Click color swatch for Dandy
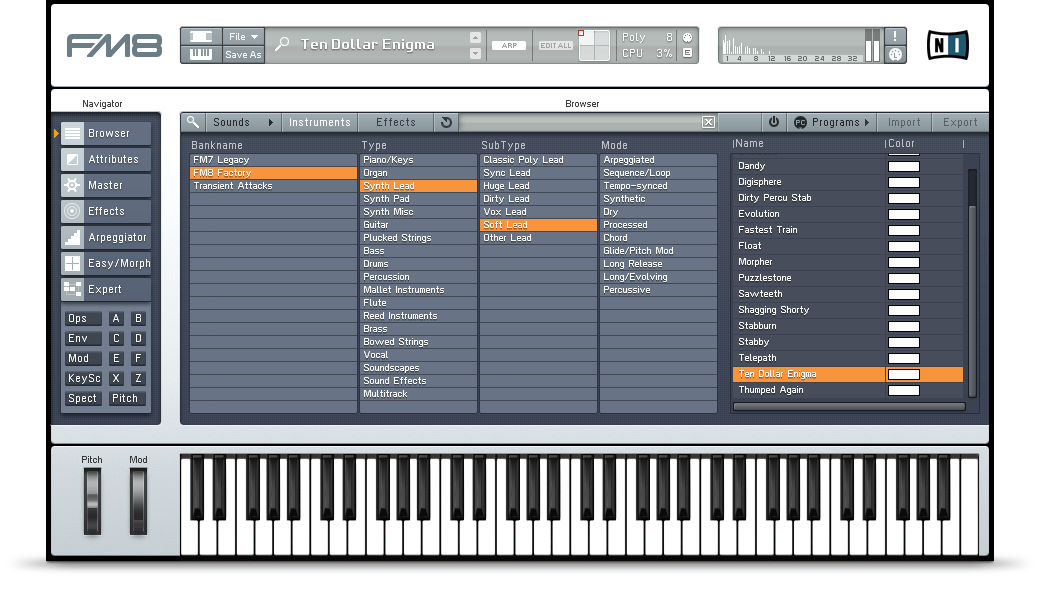Screen dimensions: 1040x600 pyautogui.click(x=903, y=166)
